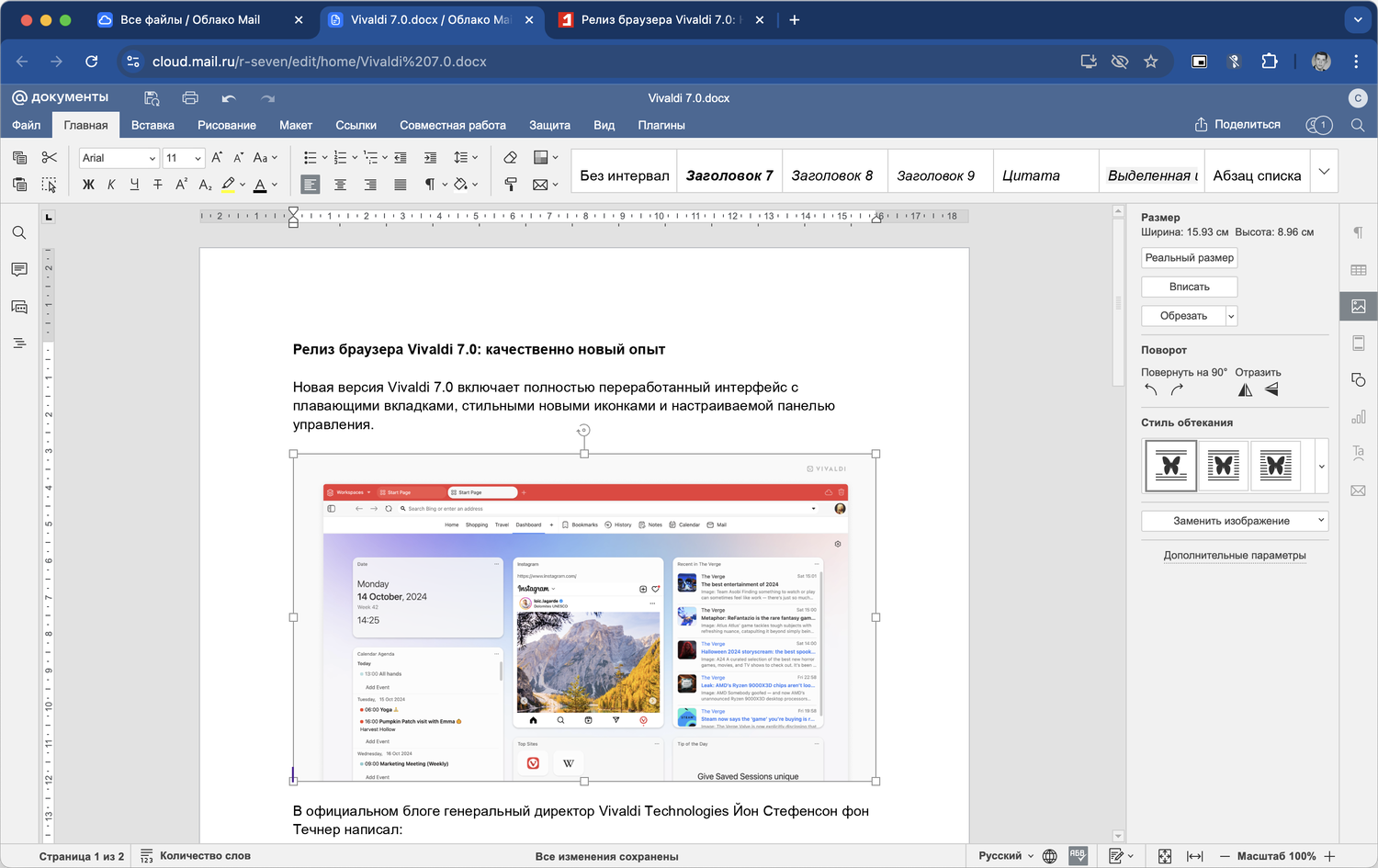Click the clear formatting eraser icon
Image resolution: width=1378 pixels, height=868 pixels.
pyautogui.click(x=511, y=158)
